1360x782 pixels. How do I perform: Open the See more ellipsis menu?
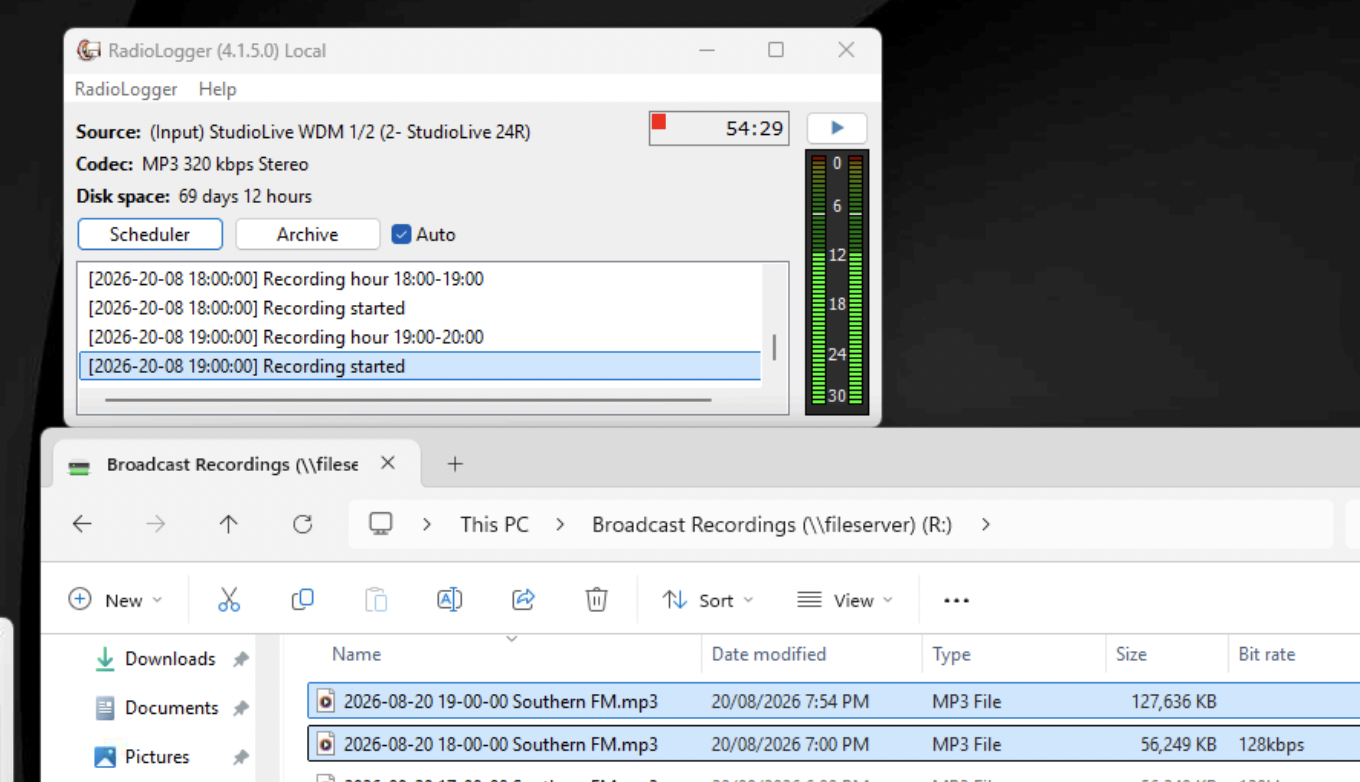tap(957, 600)
